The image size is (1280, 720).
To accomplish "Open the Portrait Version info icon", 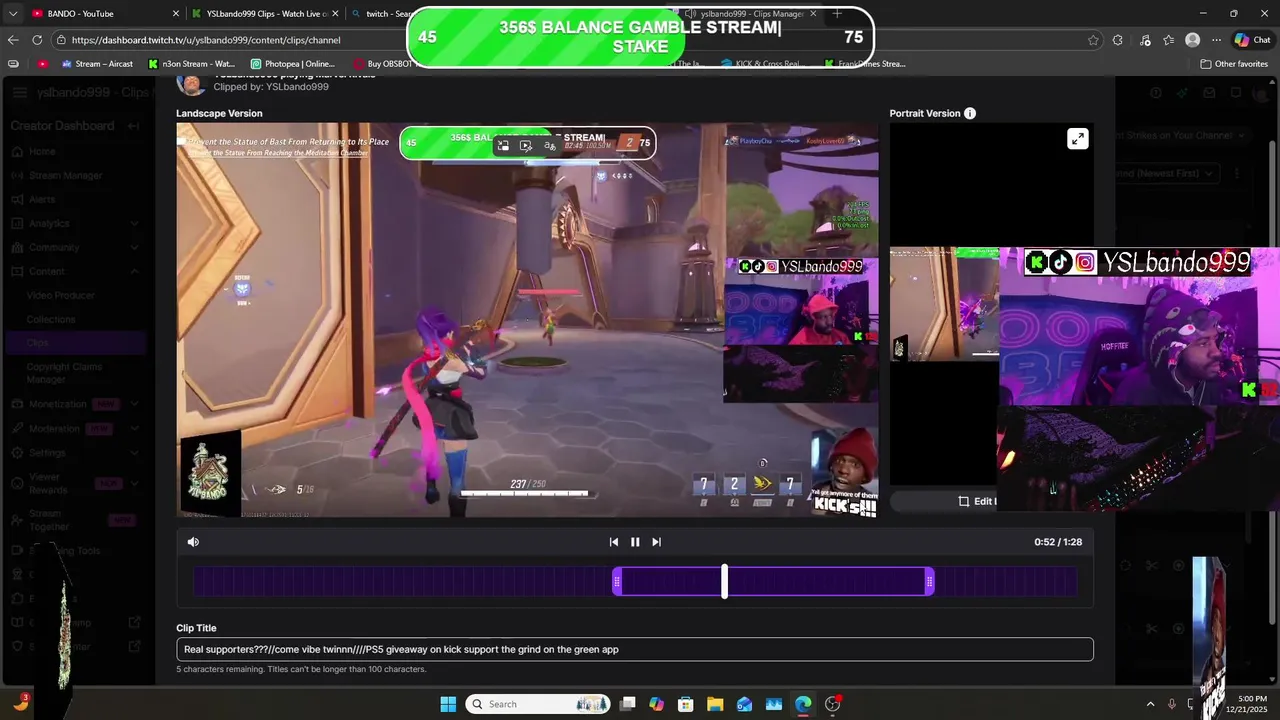I will pyautogui.click(x=970, y=114).
